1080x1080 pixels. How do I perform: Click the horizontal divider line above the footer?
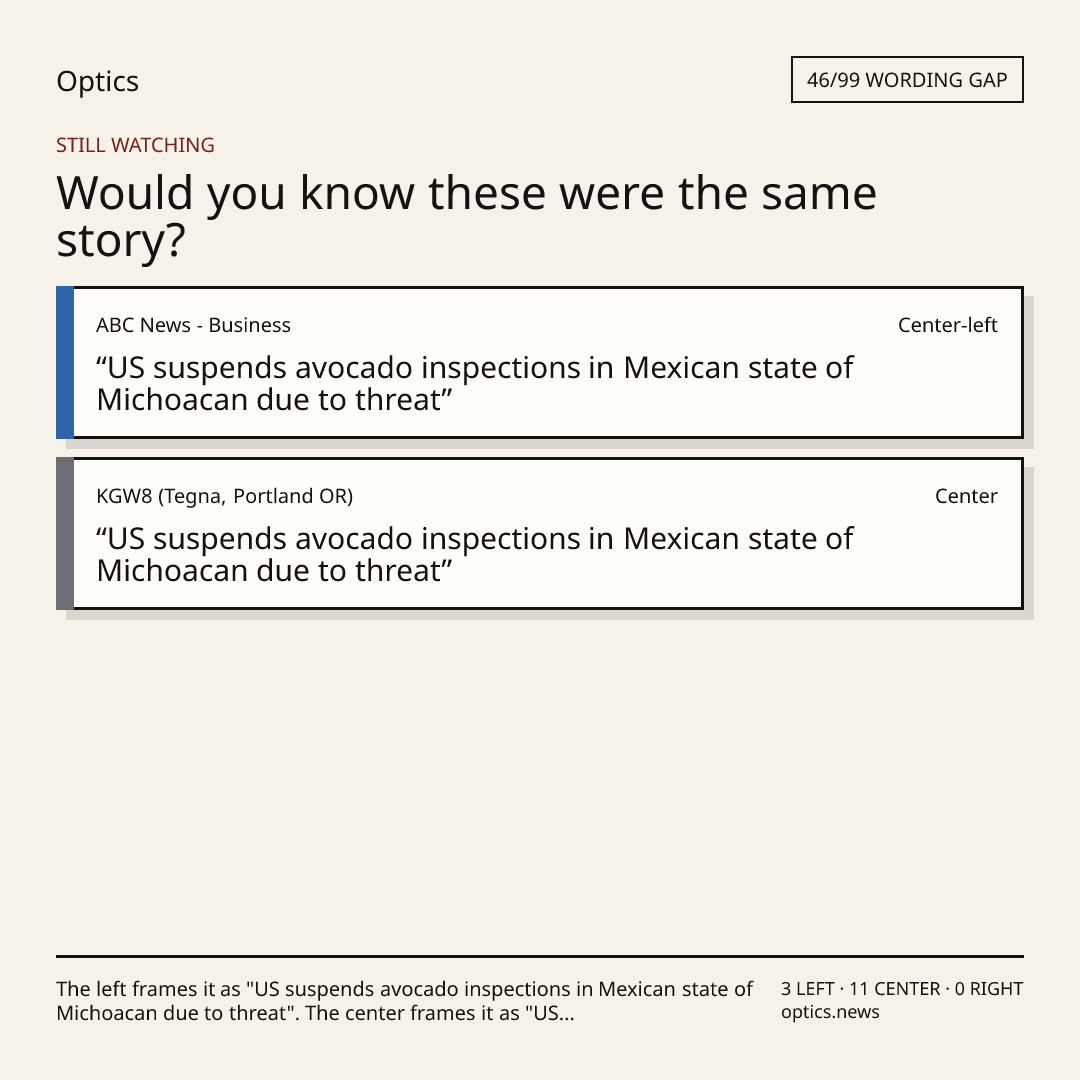tap(540, 956)
